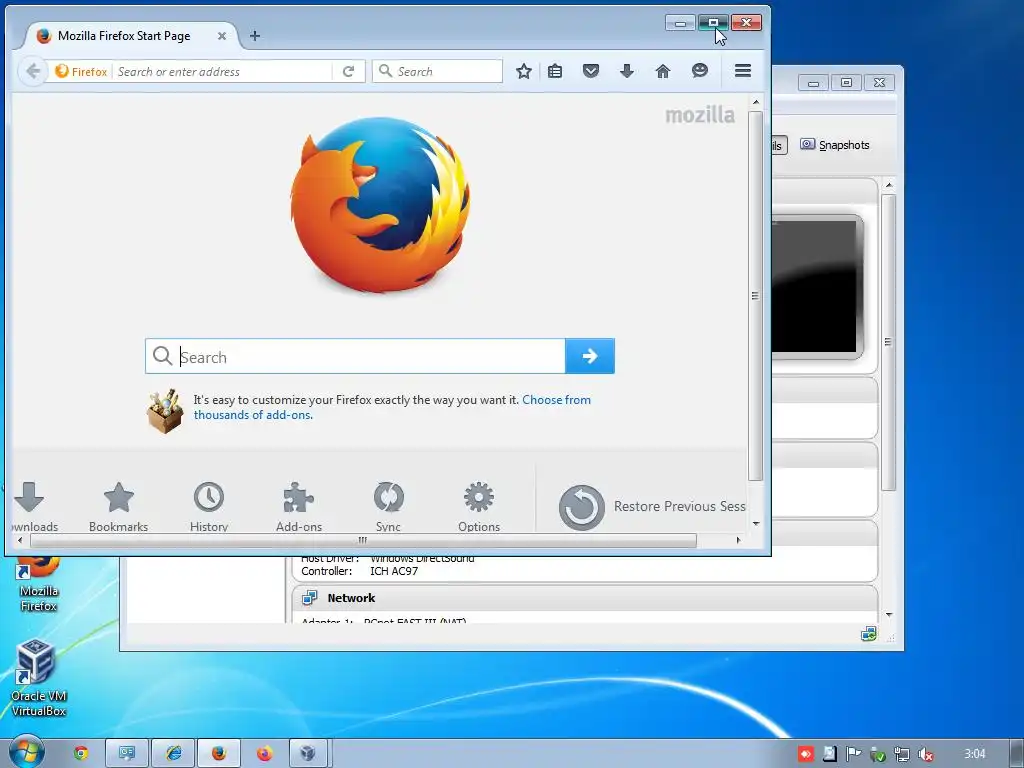Submit search with blue arrow button

(x=590, y=356)
